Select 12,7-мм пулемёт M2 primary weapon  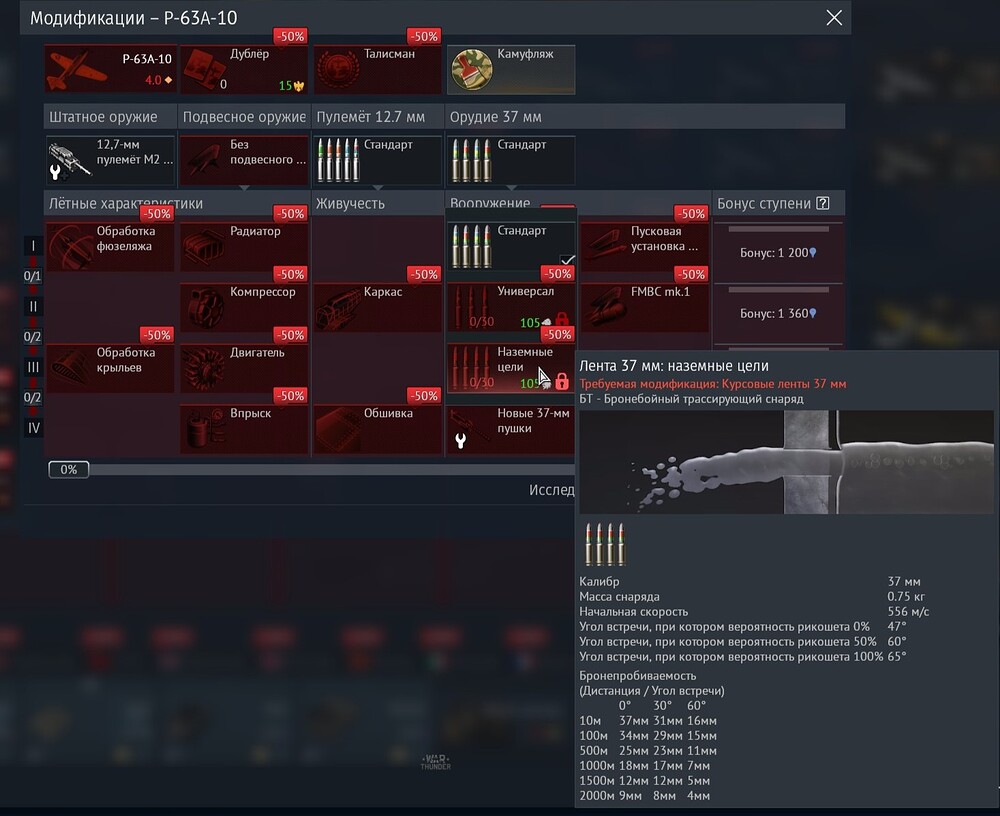coord(110,159)
